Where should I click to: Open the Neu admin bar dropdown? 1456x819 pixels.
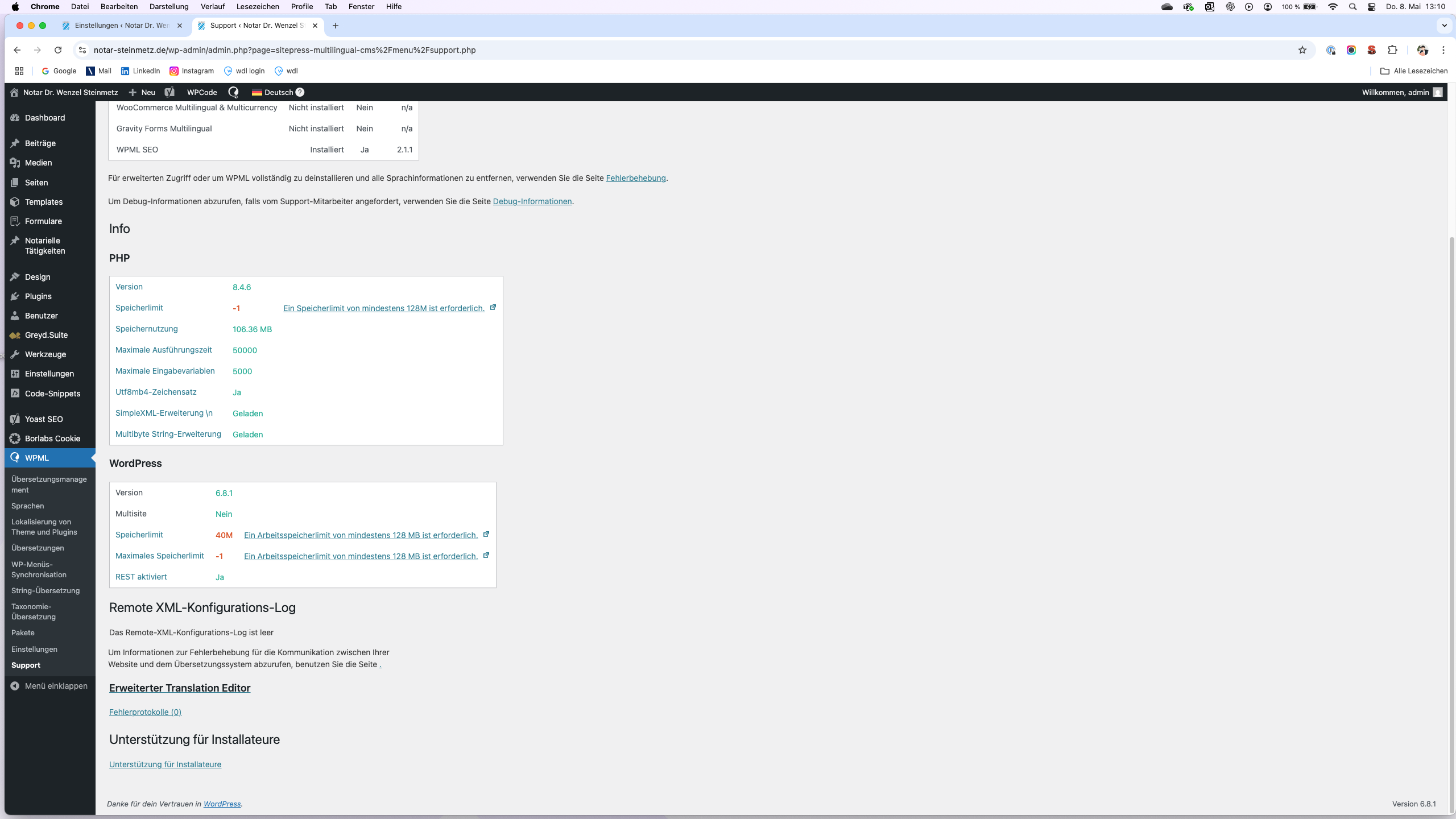pos(142,92)
